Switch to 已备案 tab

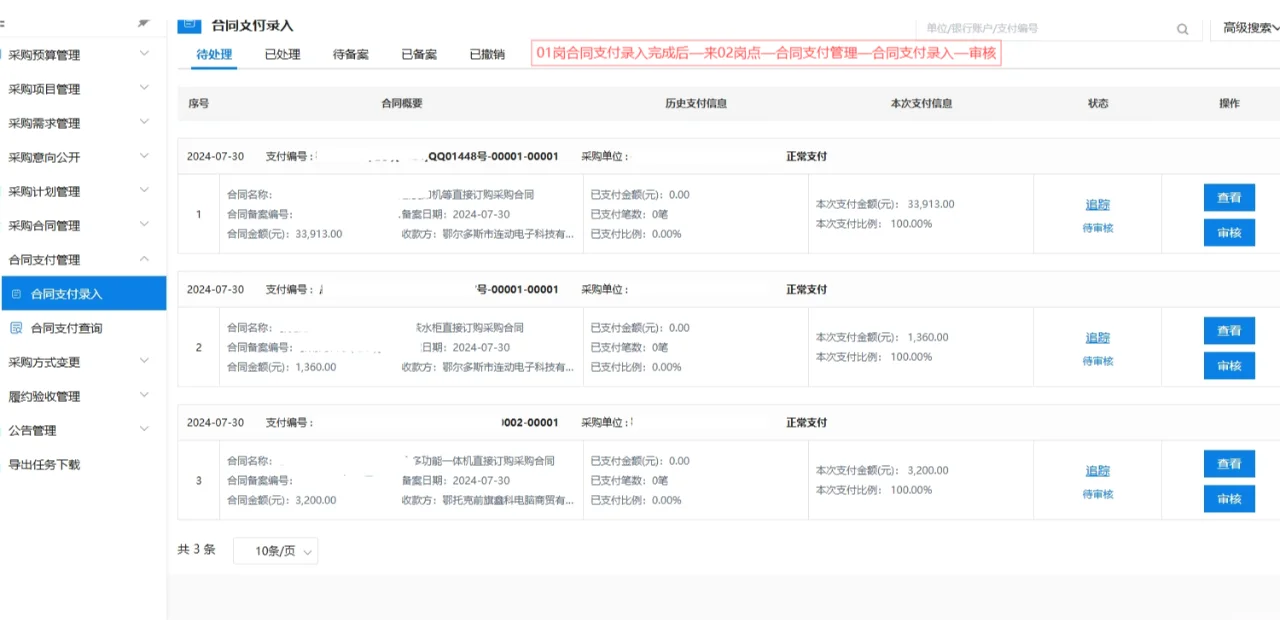pyautogui.click(x=419, y=54)
